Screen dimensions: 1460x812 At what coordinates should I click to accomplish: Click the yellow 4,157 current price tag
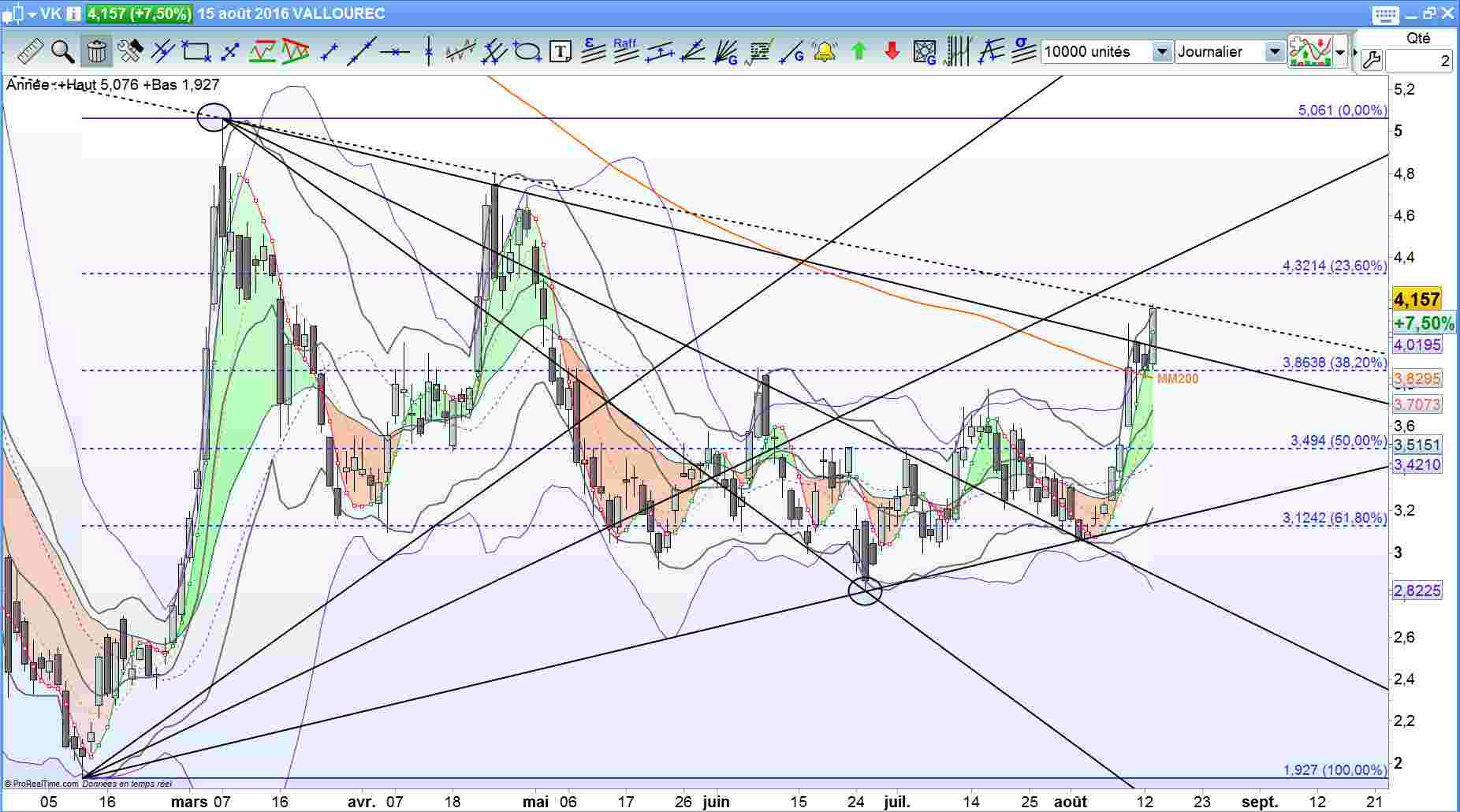tap(1417, 300)
